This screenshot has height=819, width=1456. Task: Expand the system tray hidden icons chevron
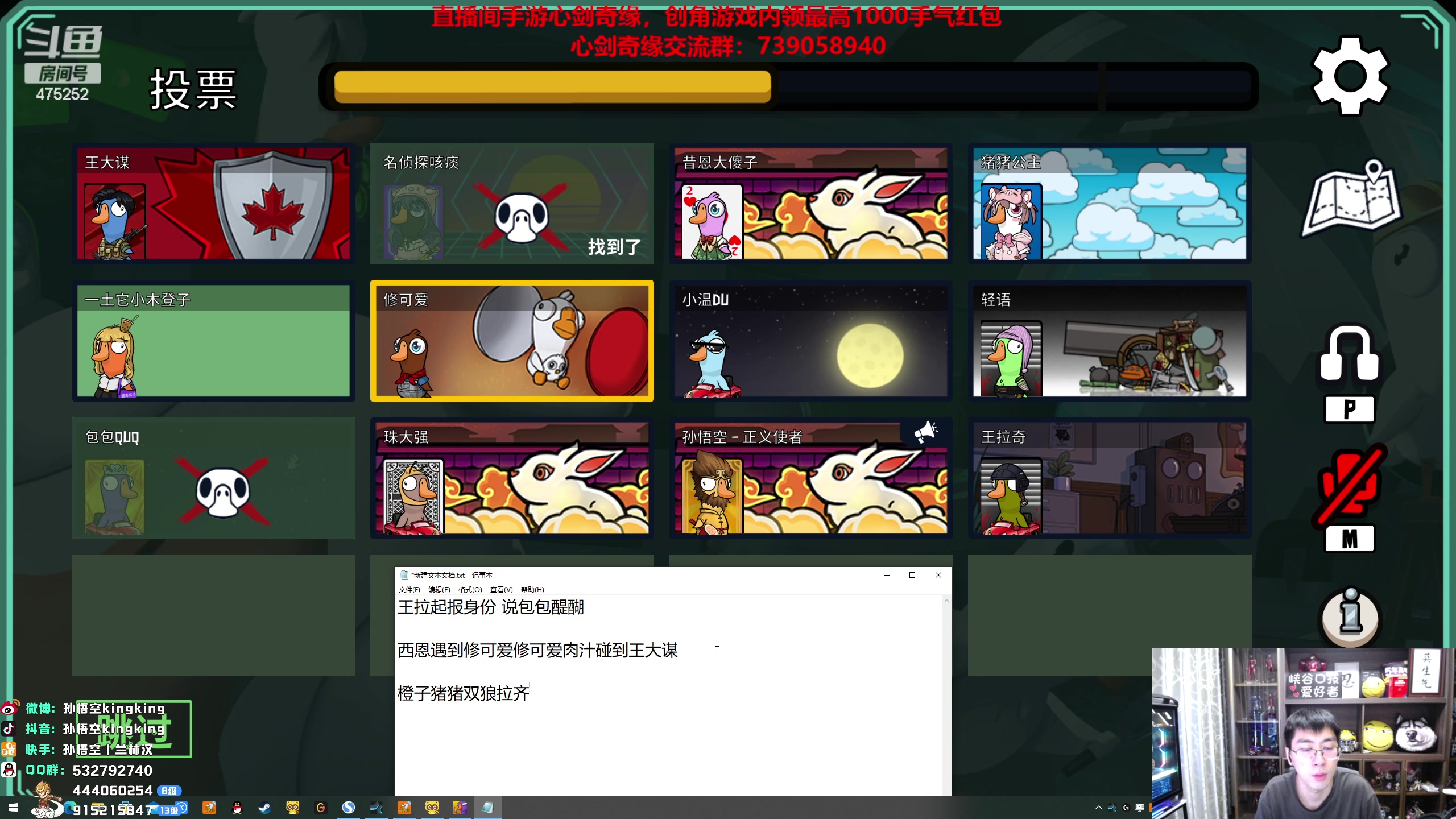(x=1098, y=808)
